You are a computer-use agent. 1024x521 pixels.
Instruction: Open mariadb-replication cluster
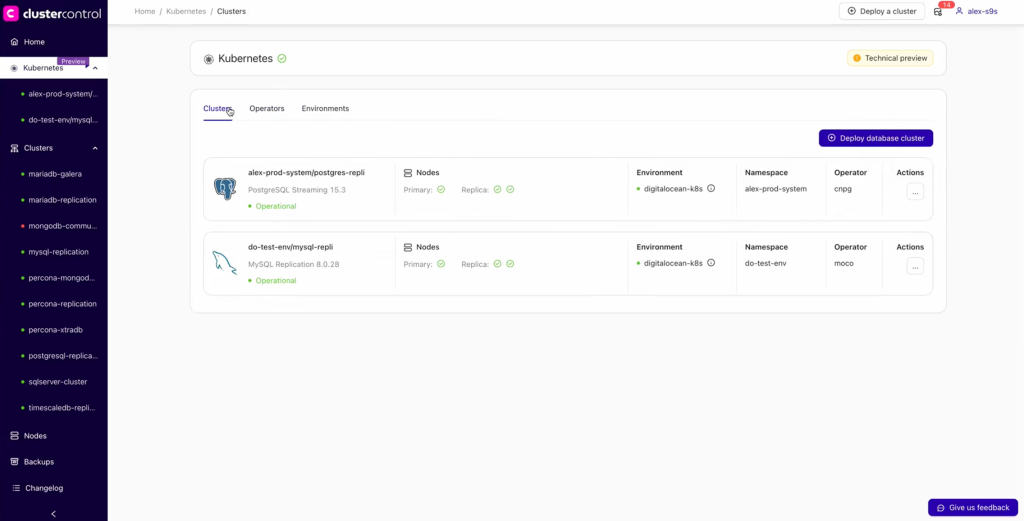coord(63,200)
